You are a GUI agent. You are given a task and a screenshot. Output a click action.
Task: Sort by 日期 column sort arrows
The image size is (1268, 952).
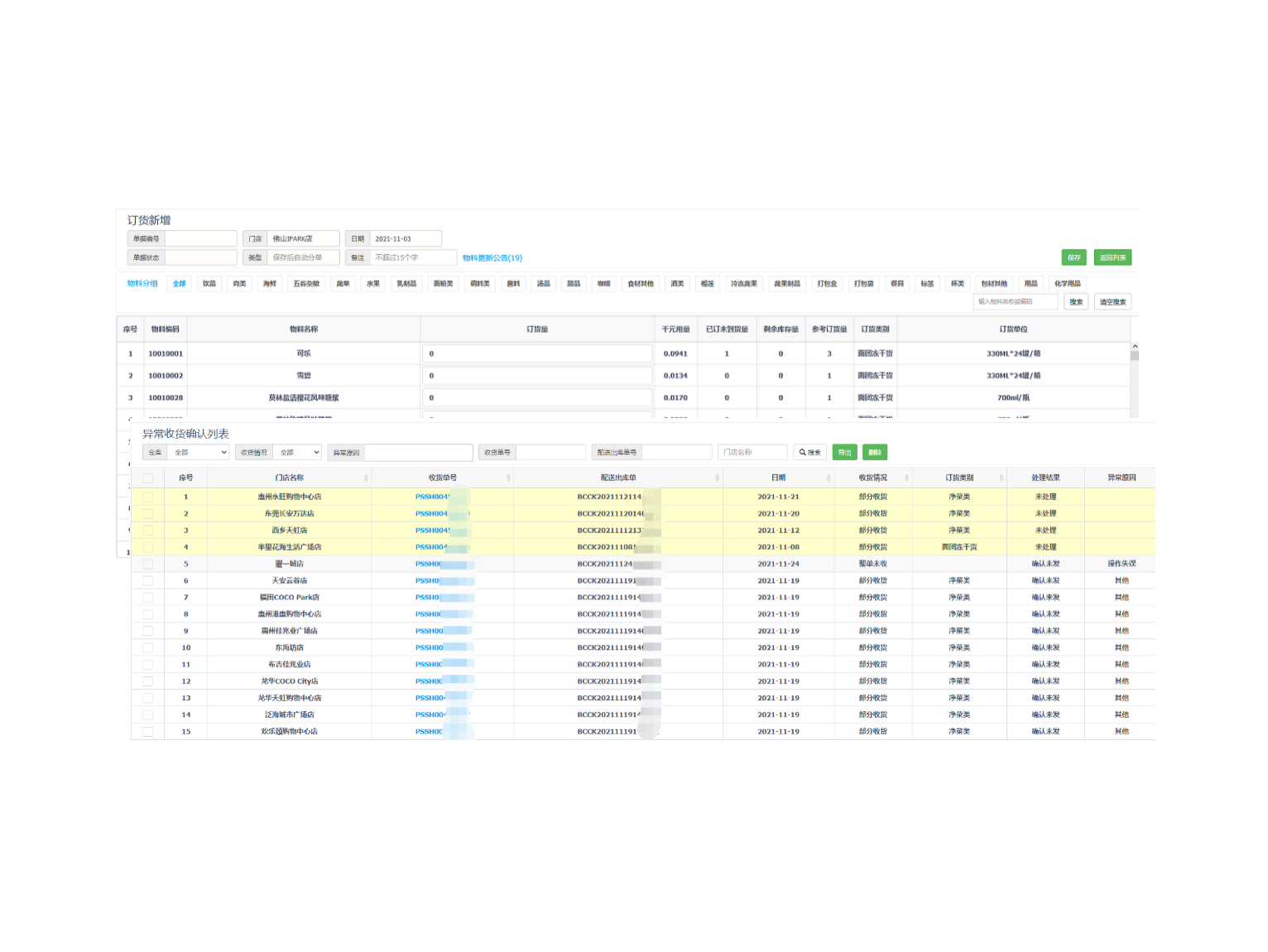click(x=829, y=478)
